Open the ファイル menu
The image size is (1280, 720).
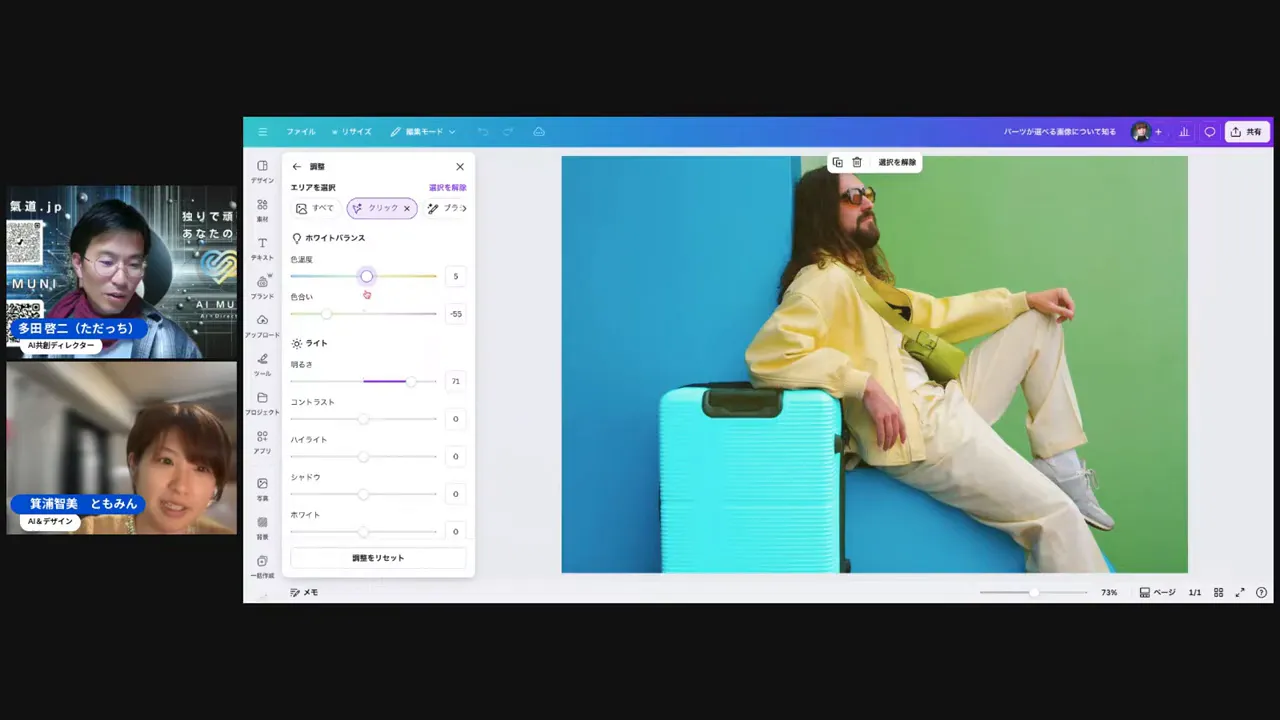301,132
